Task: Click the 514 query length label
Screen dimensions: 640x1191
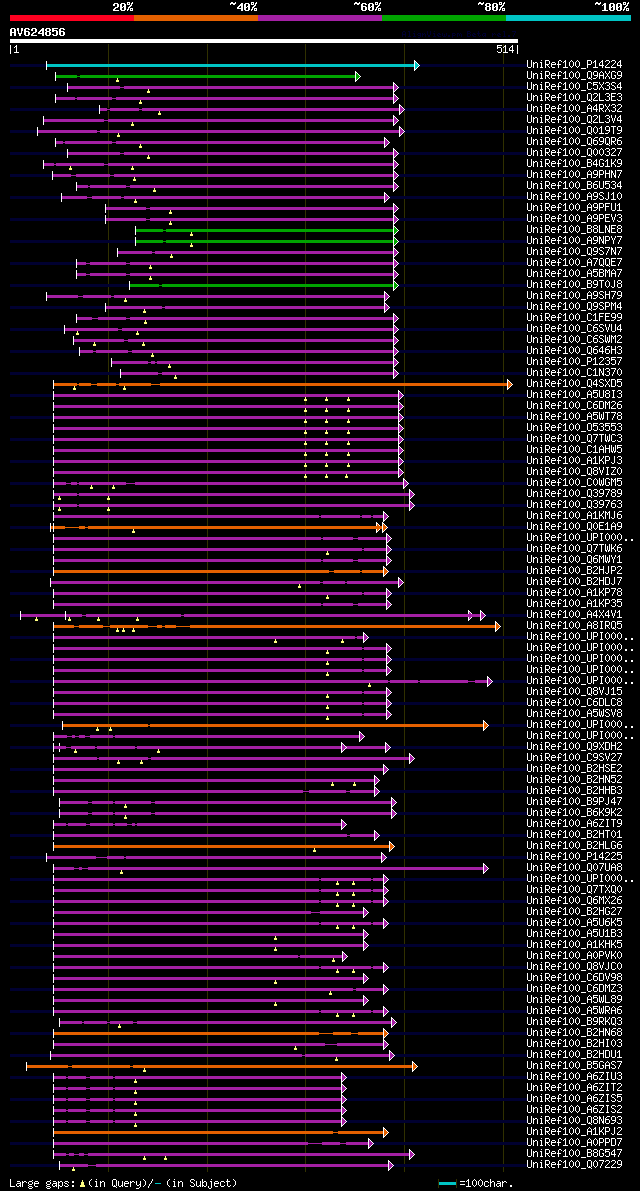Action: (506, 49)
